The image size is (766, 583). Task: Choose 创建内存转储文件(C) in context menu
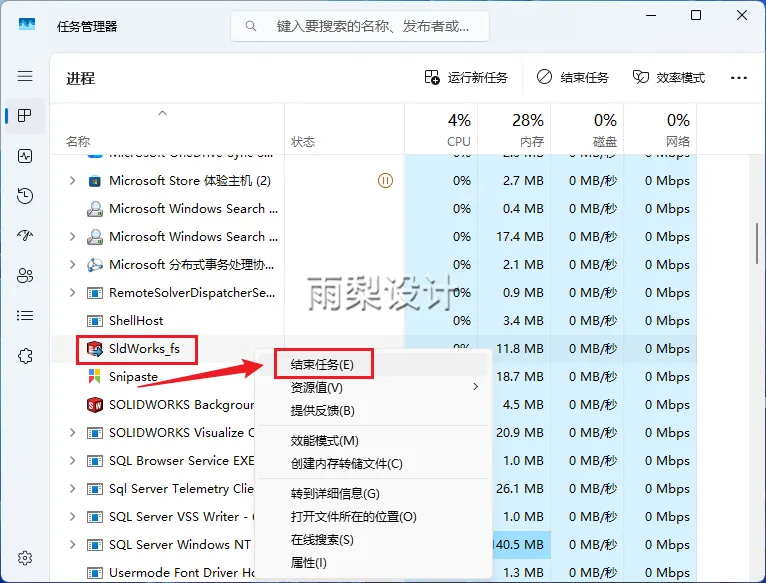click(x=372, y=464)
